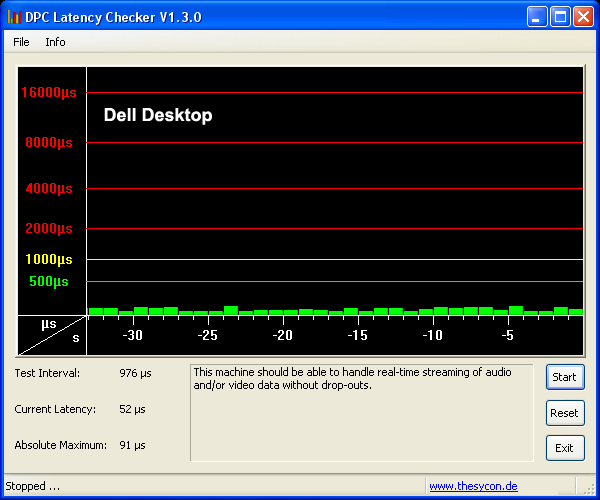Click the -15 time axis label
The image size is (600, 500).
click(358, 336)
